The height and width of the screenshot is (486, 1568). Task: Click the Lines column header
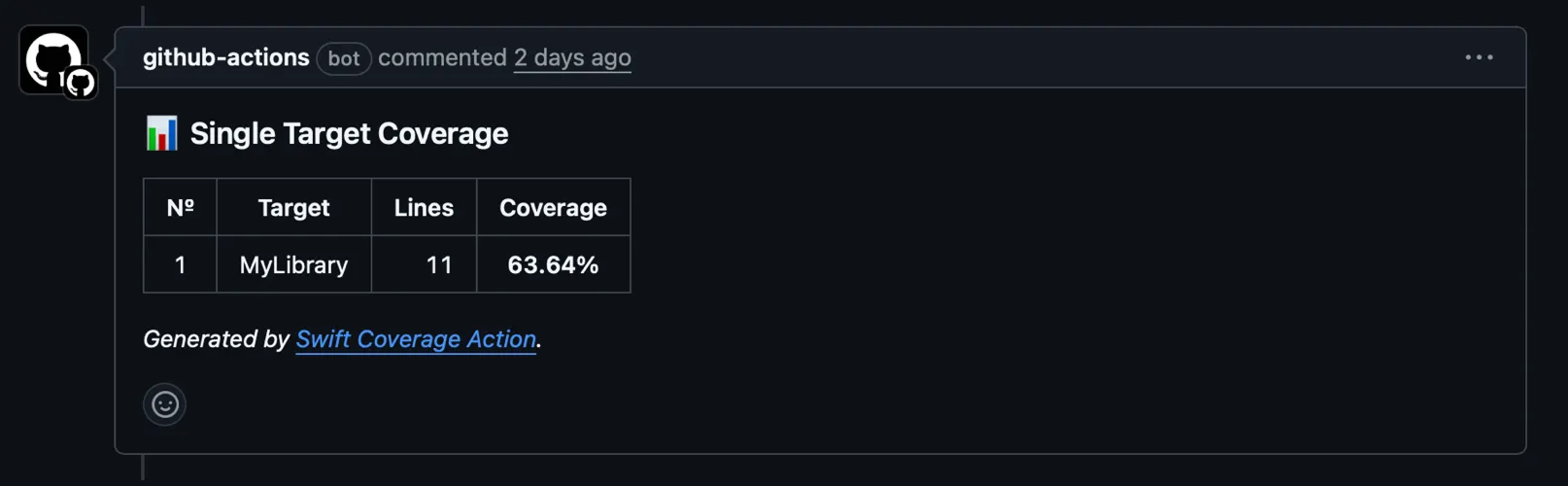(x=424, y=207)
